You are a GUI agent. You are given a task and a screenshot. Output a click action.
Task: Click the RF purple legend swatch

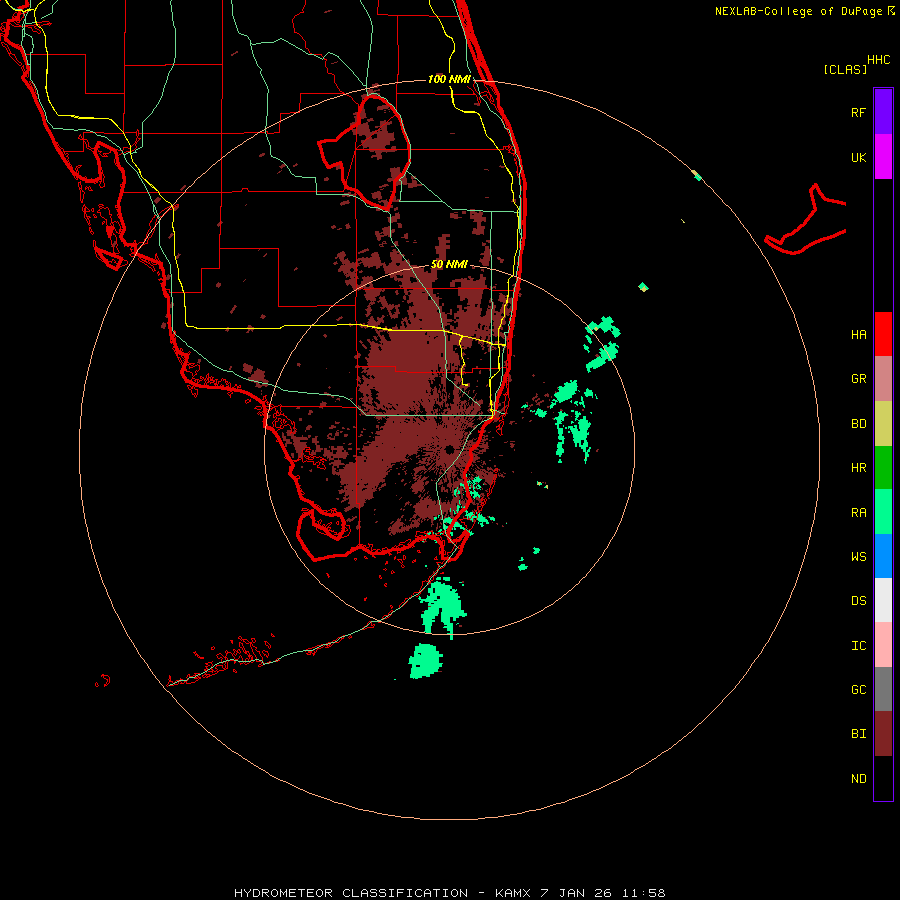point(883,112)
